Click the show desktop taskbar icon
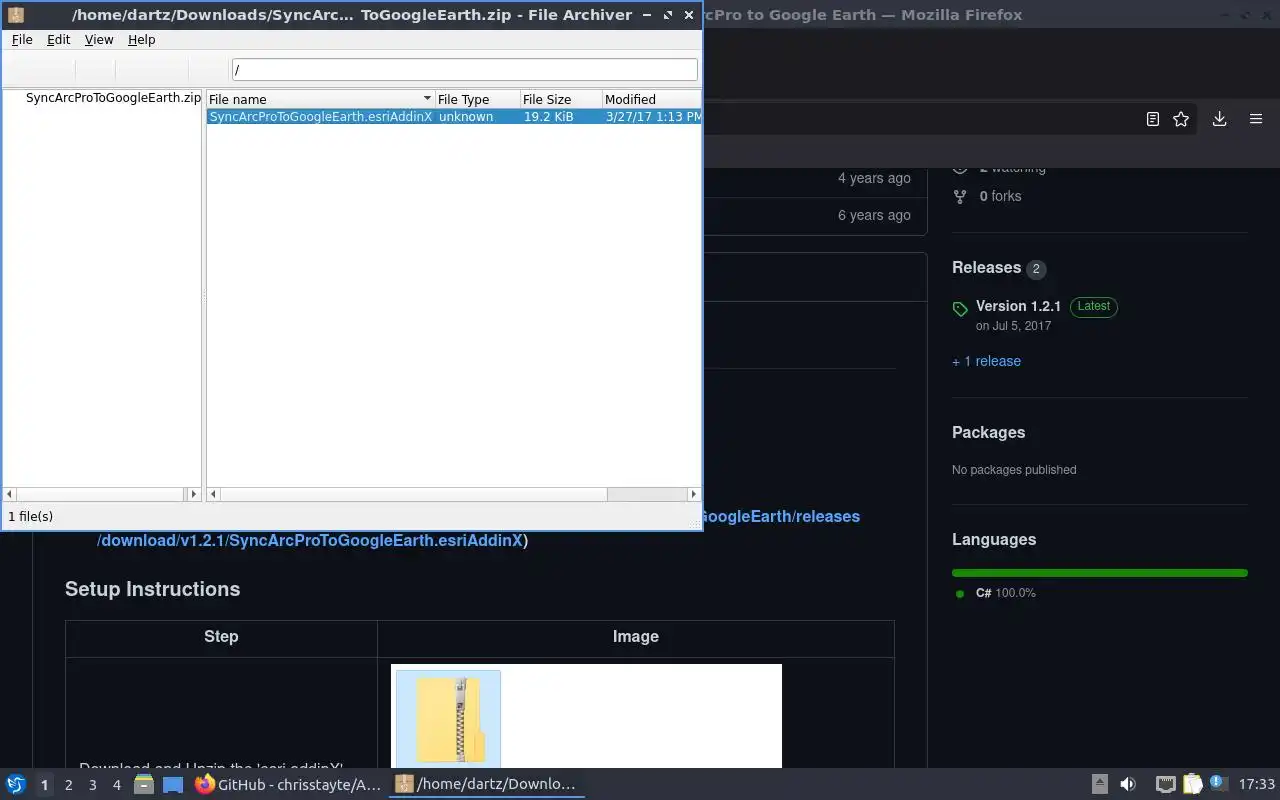The height and width of the screenshot is (800, 1280). coord(173,785)
